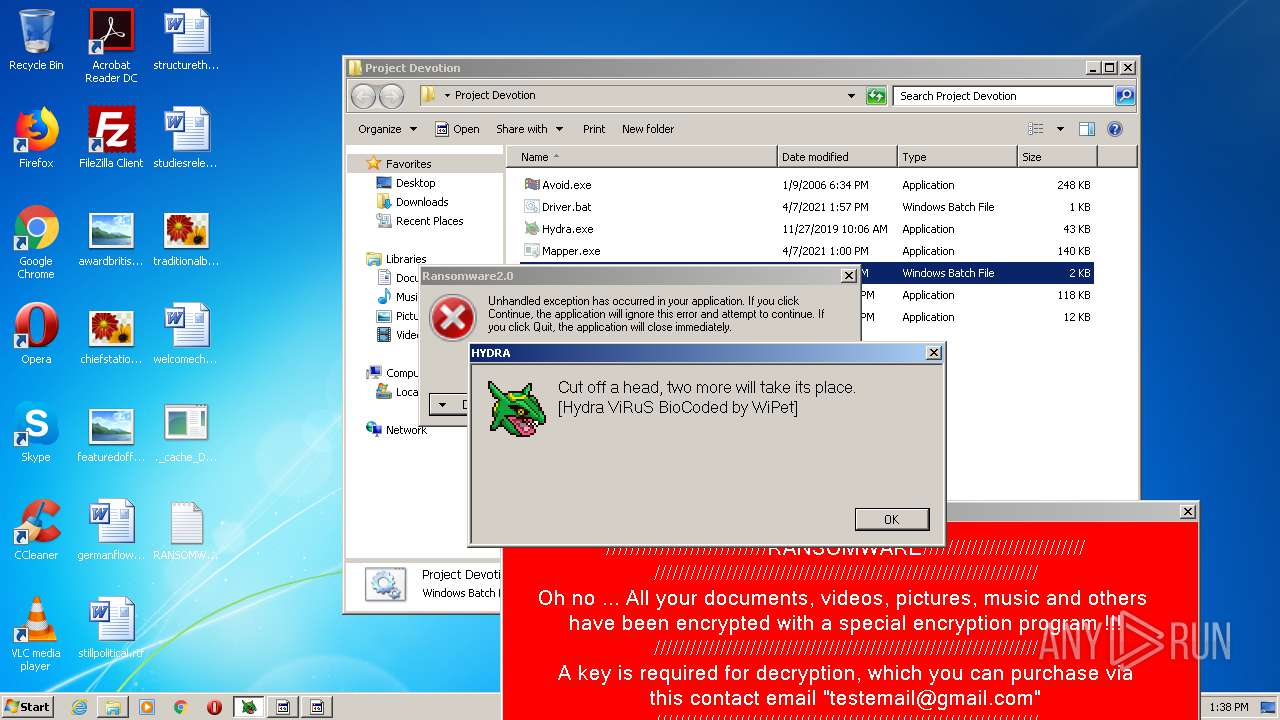Open Windows Media Player taskbar icon
The height and width of the screenshot is (720, 1280).
coord(147,707)
